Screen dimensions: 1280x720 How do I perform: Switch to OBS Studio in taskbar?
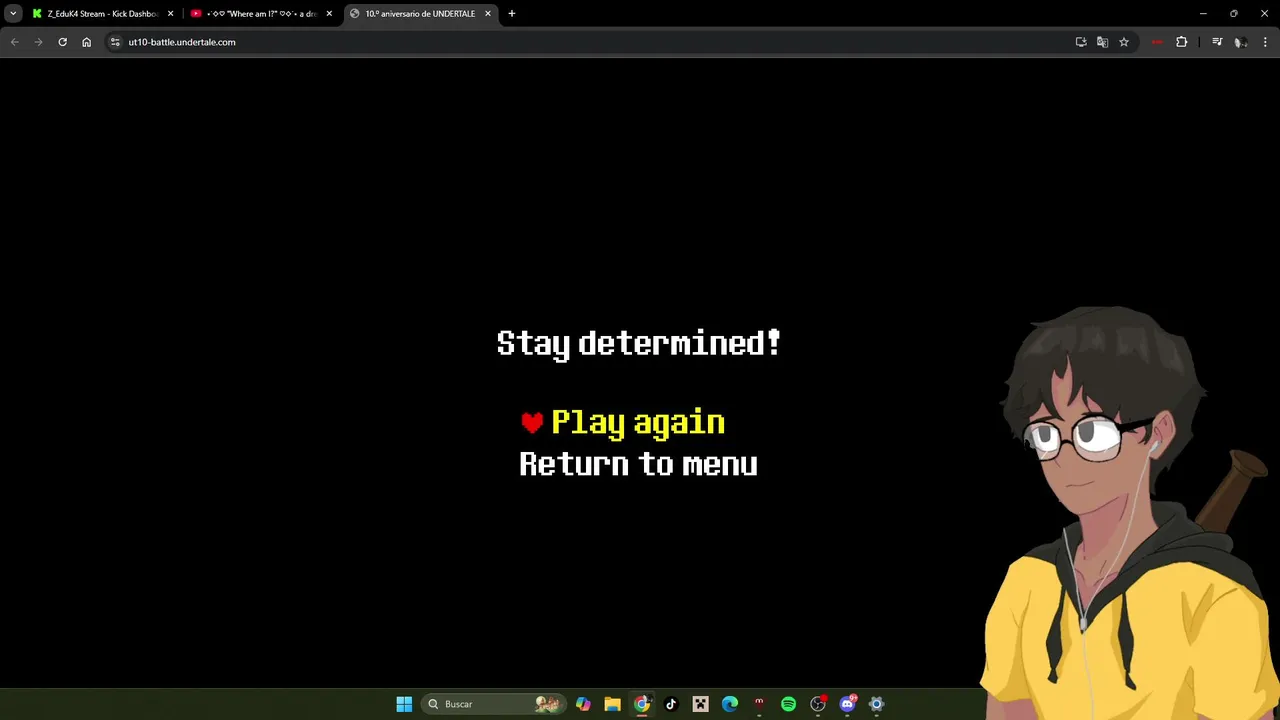[x=818, y=704]
